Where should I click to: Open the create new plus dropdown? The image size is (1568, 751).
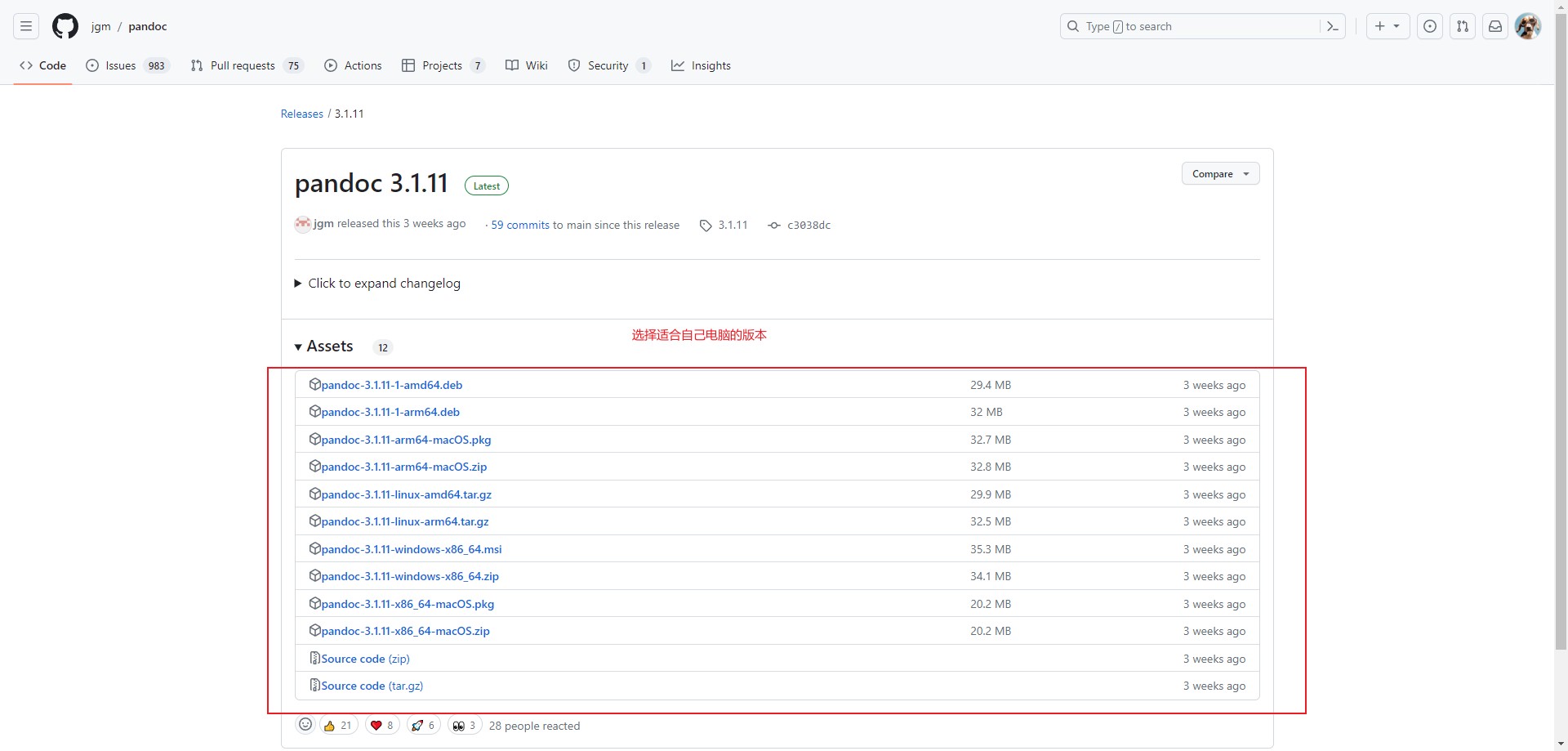(x=1387, y=26)
